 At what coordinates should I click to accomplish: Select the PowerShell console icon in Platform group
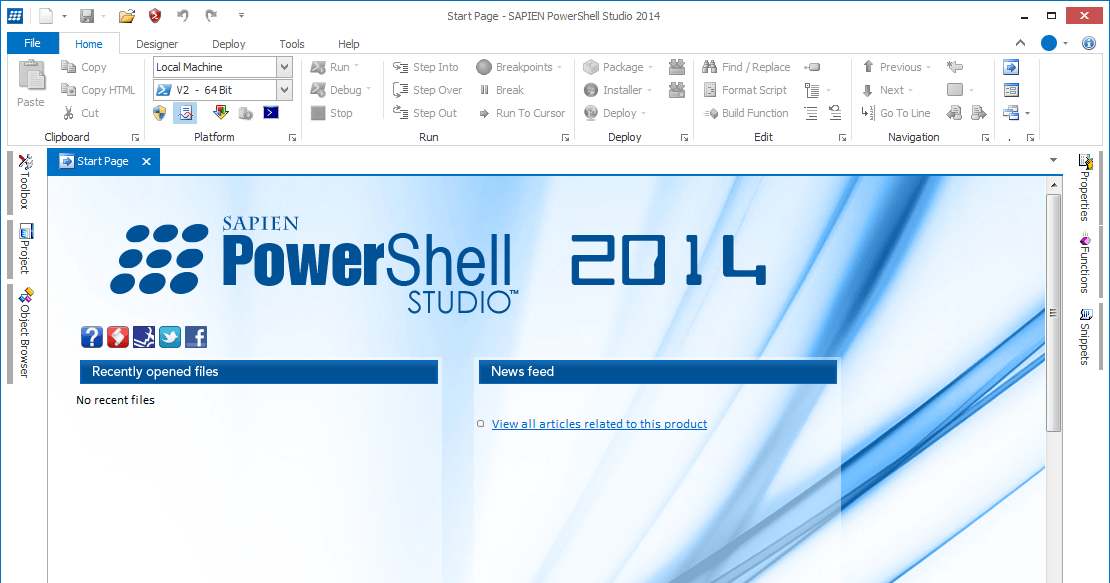tap(270, 112)
